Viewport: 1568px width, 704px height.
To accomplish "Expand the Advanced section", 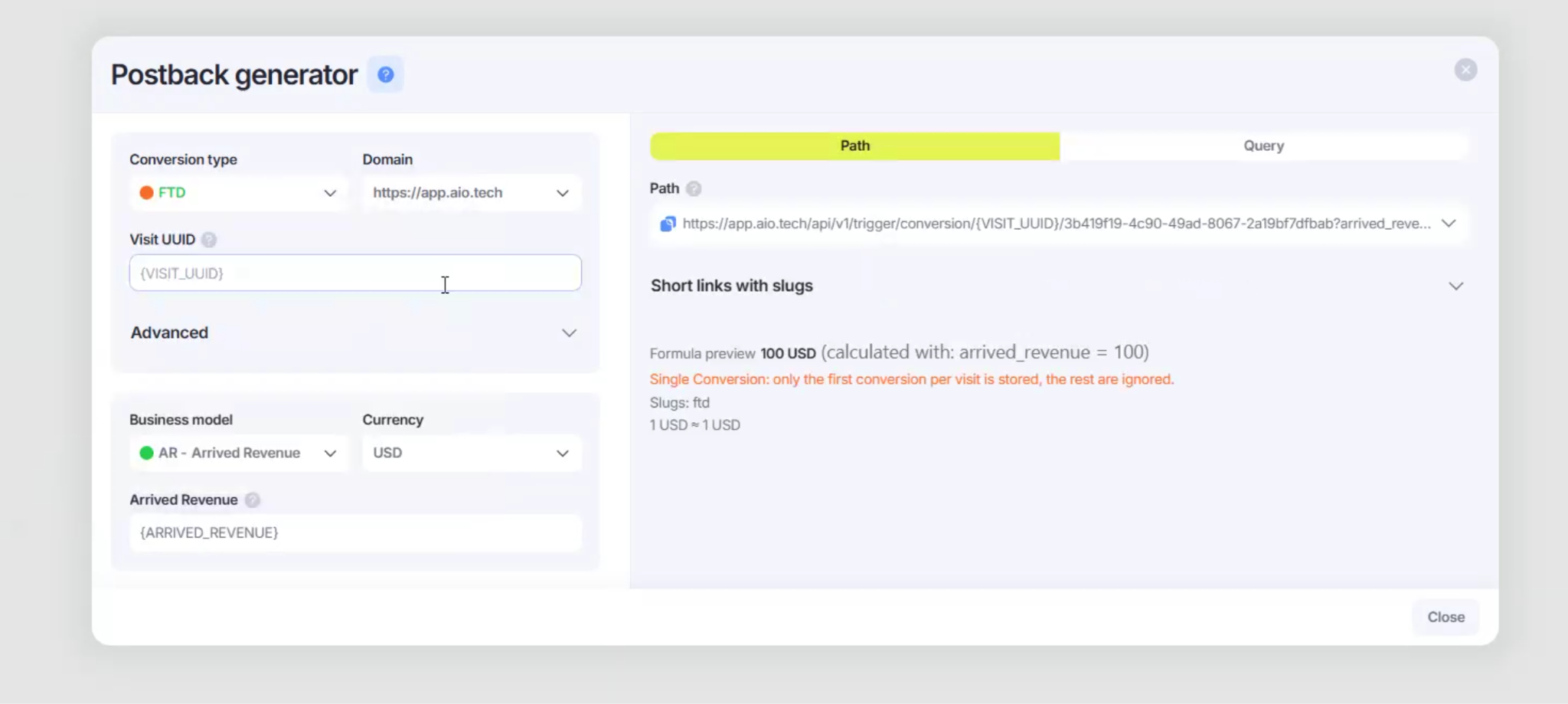I will point(354,333).
